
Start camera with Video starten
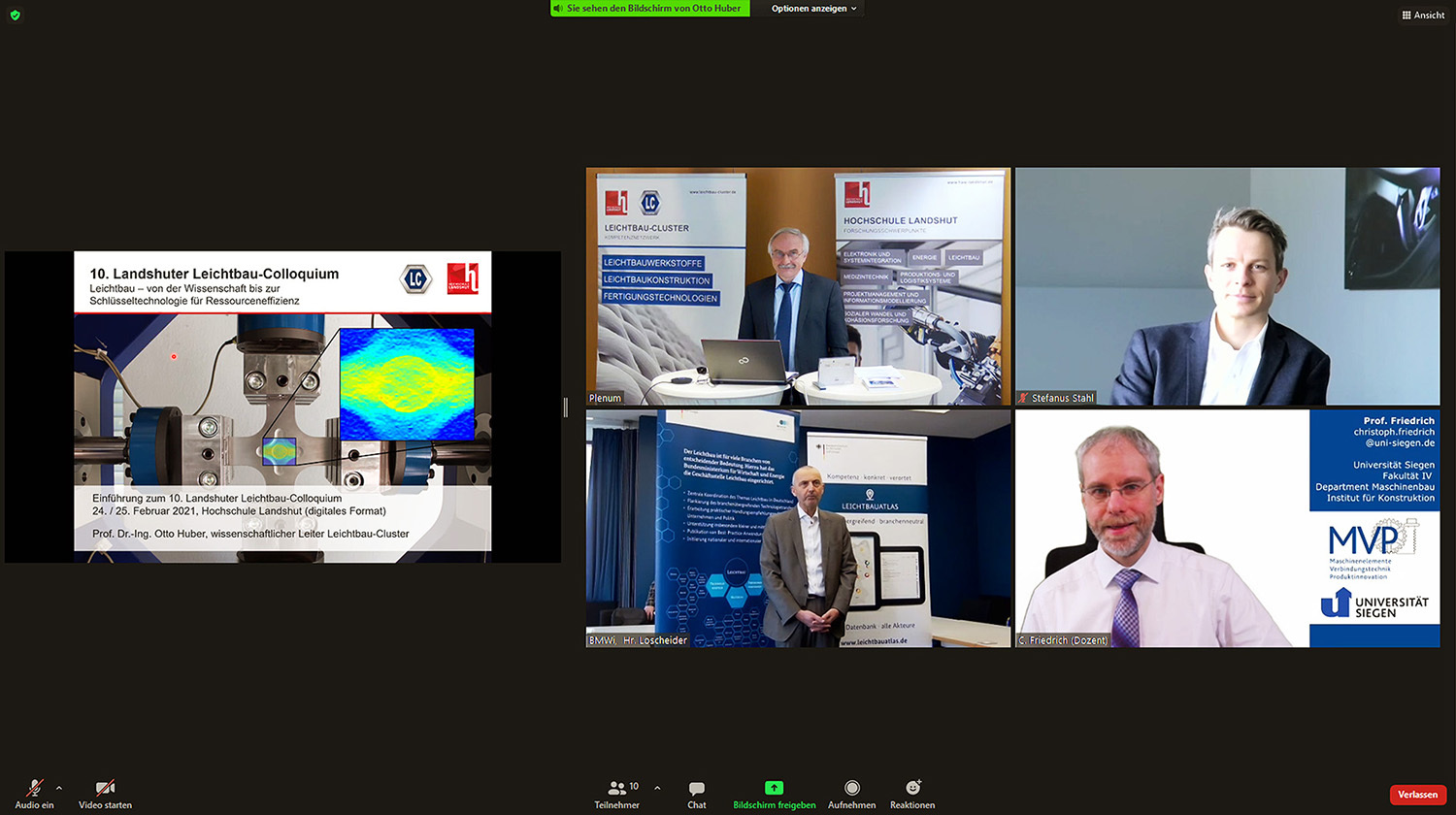[105, 789]
